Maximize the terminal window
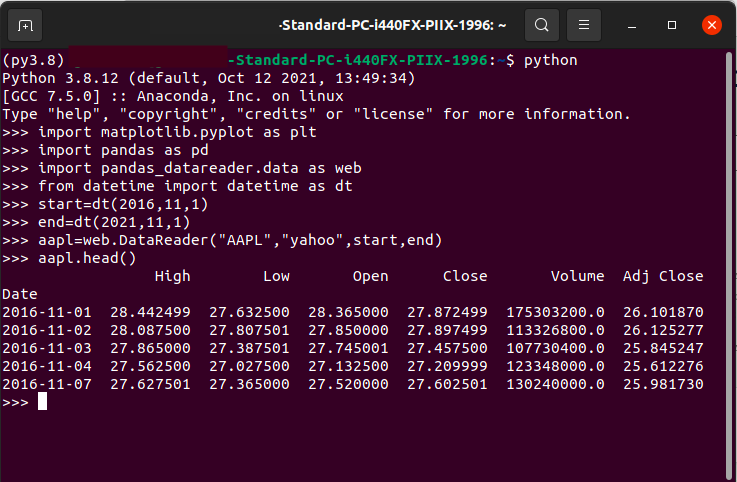Screen dimensions: 737x482 pos(672,25)
